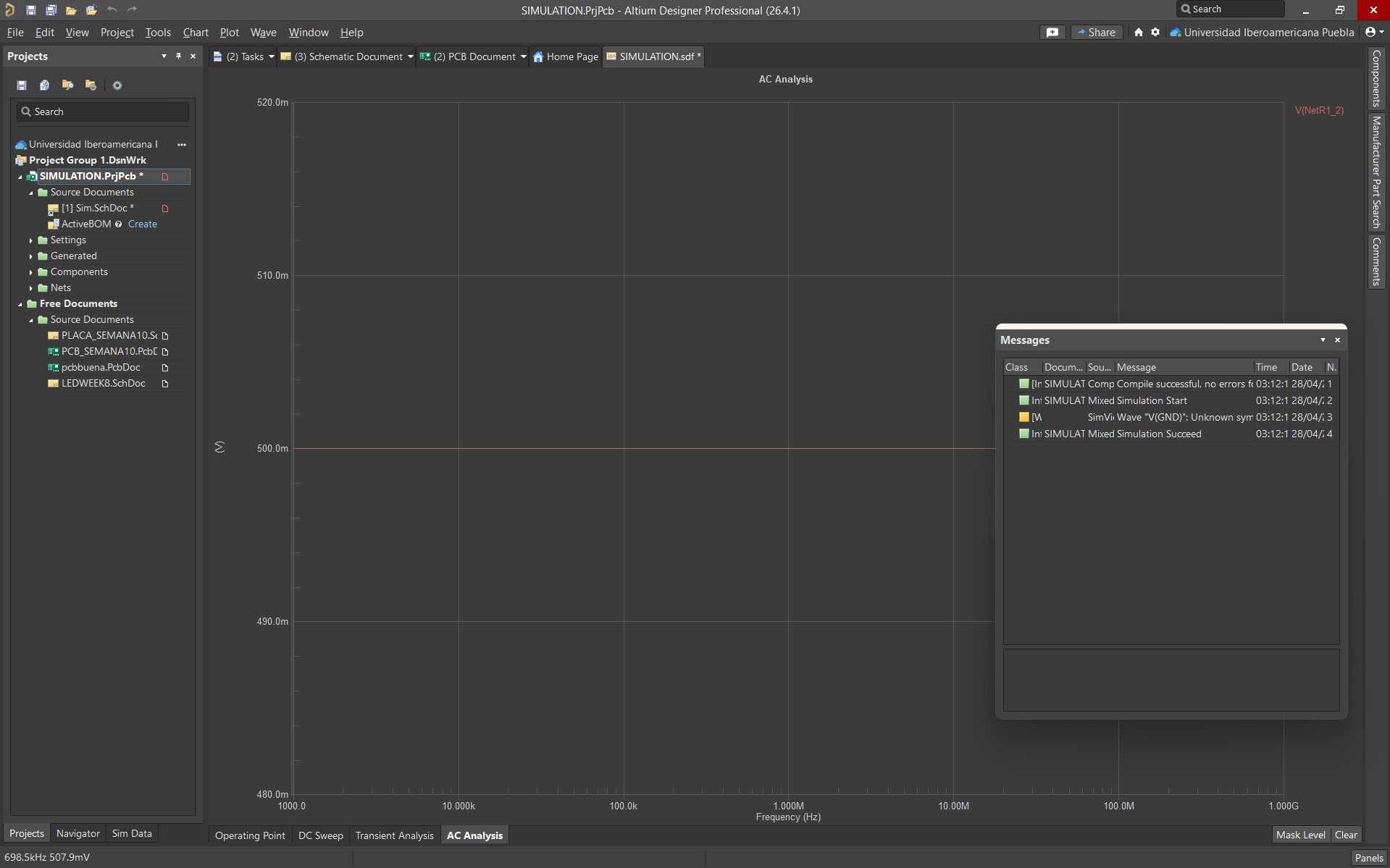The height and width of the screenshot is (868, 1390).
Task: Click the gear settings icon in the Projects toolbar
Action: pyautogui.click(x=117, y=85)
